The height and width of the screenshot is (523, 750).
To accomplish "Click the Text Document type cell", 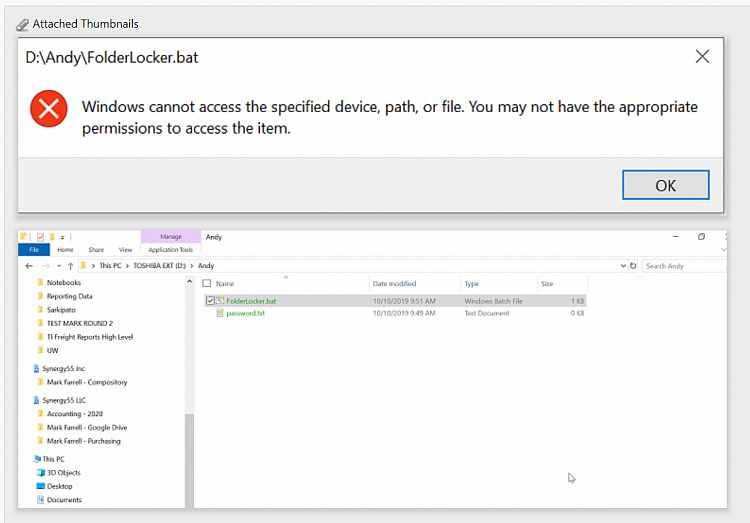I will click(x=486, y=313).
